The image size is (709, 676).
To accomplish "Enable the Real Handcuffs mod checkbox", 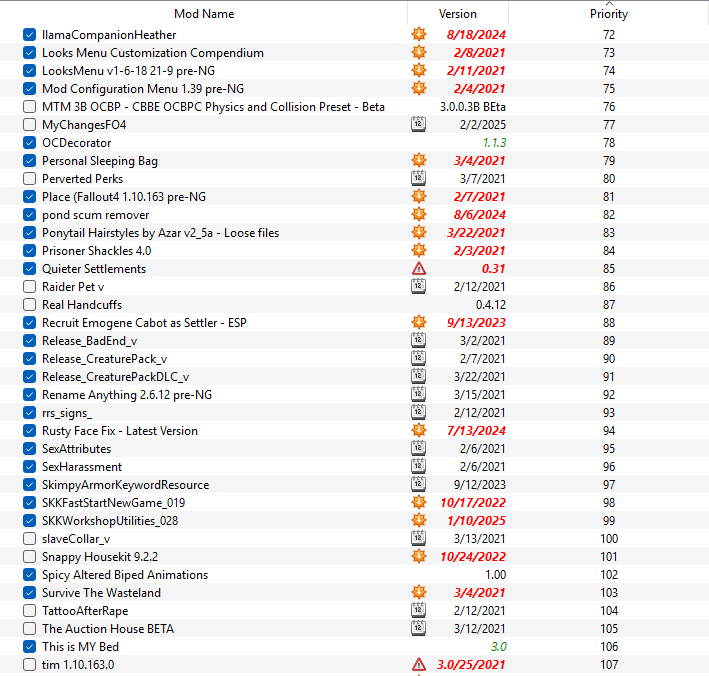I will tap(29, 305).
